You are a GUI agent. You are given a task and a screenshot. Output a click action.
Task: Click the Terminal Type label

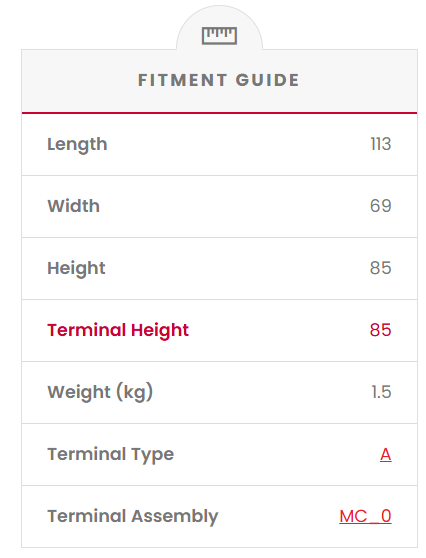[x=111, y=454]
